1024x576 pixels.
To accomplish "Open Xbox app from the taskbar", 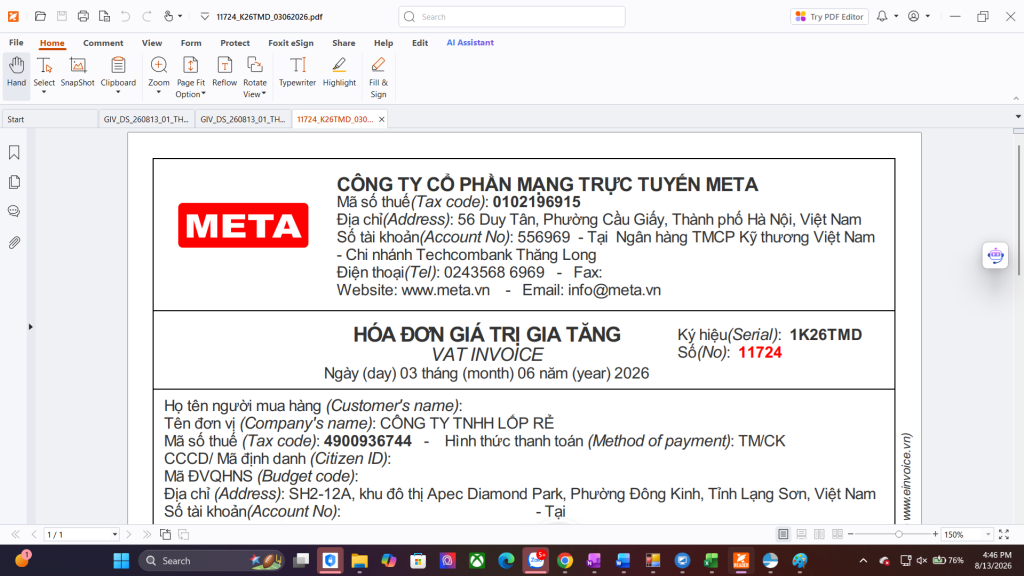I will coord(477,560).
